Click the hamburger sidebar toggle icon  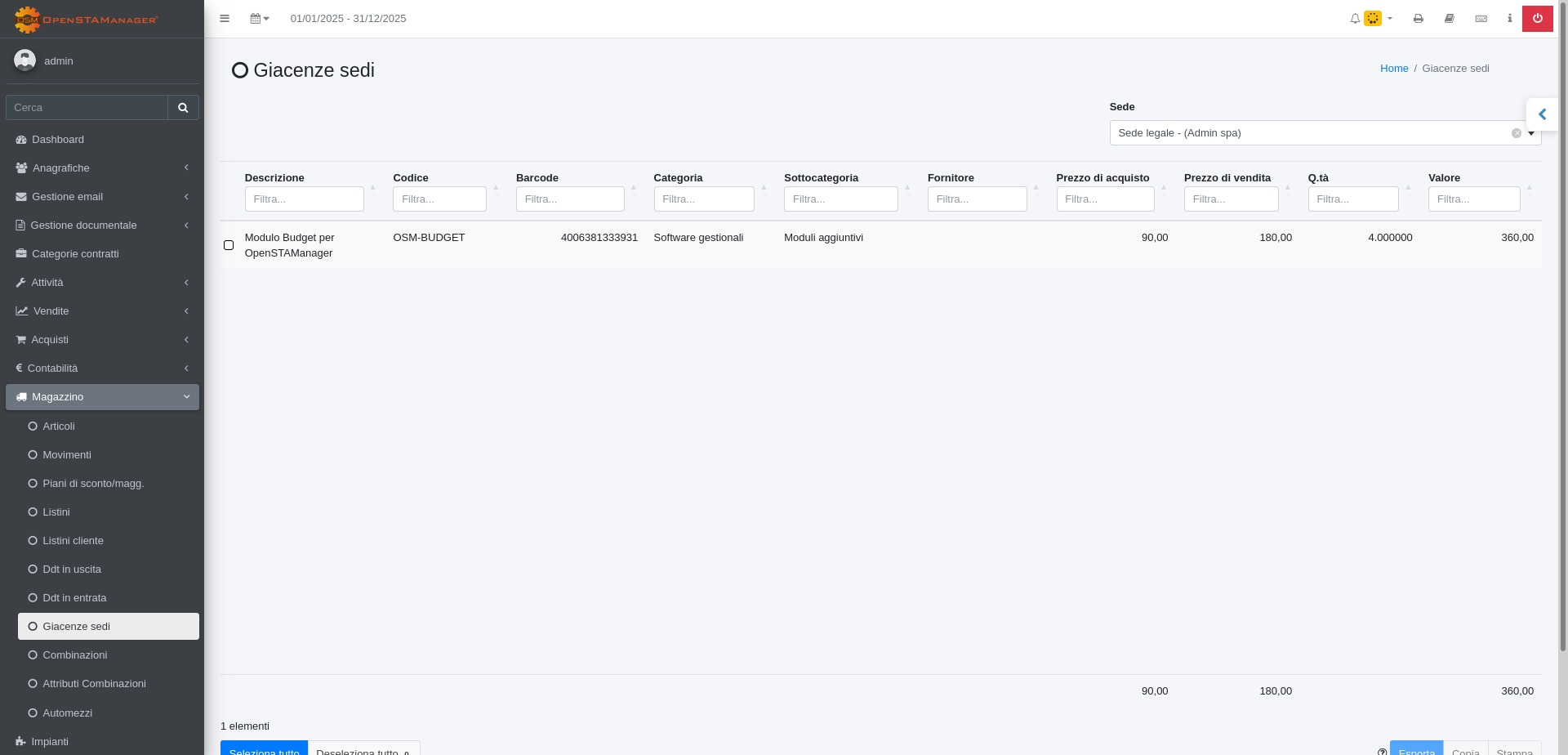click(x=225, y=19)
